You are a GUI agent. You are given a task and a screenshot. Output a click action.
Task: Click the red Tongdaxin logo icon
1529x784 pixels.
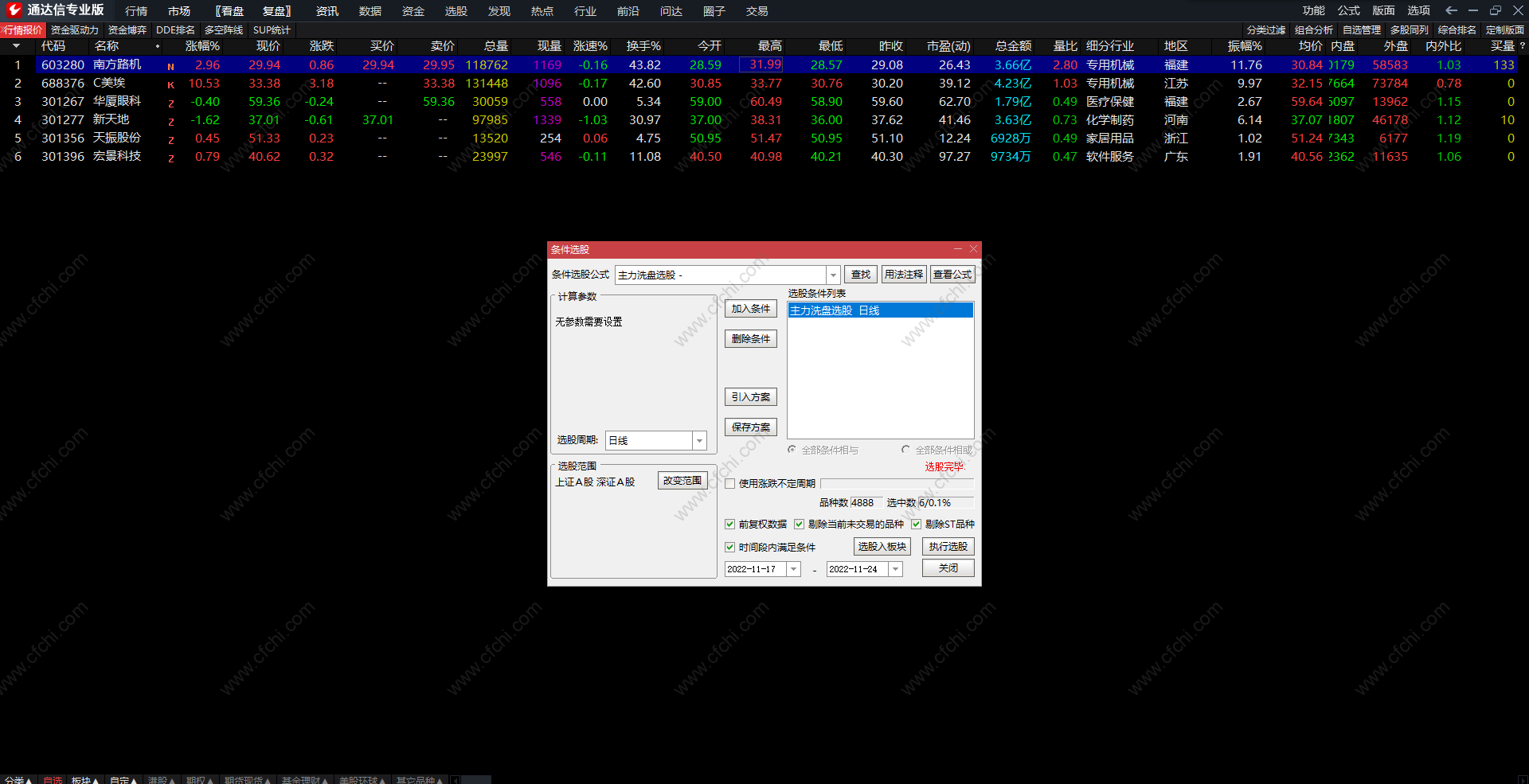coord(14,10)
